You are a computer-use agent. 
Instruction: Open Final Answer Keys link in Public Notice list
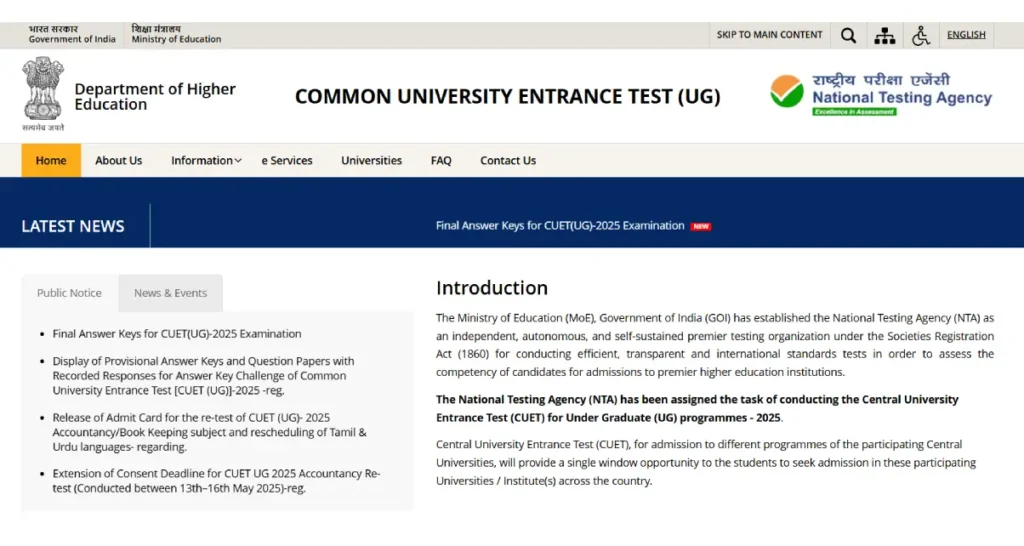177,334
